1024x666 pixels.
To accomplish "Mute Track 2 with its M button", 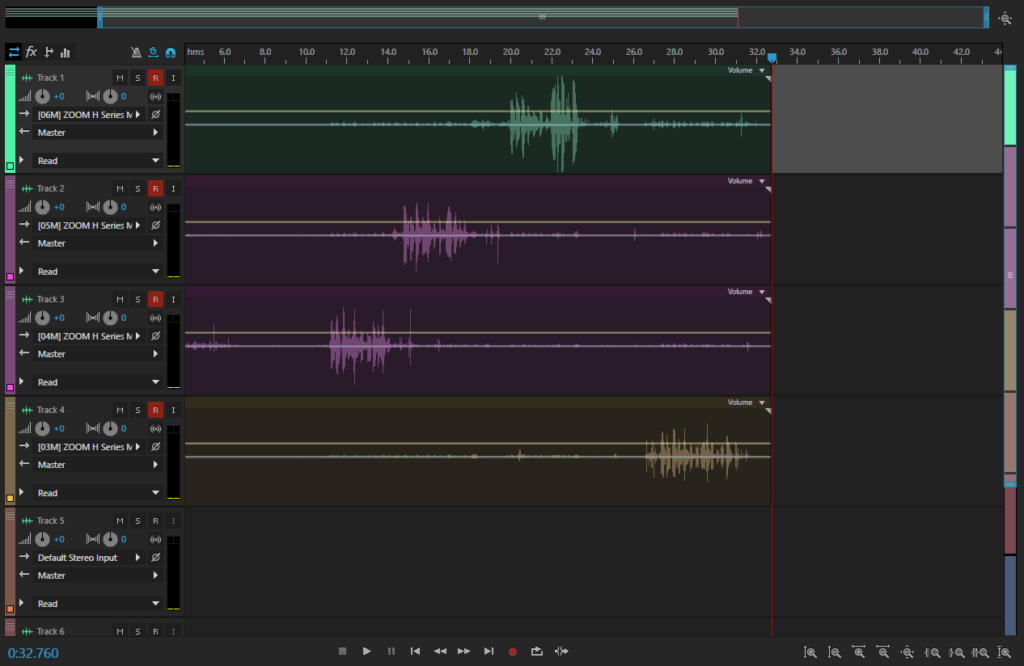I will (x=120, y=188).
